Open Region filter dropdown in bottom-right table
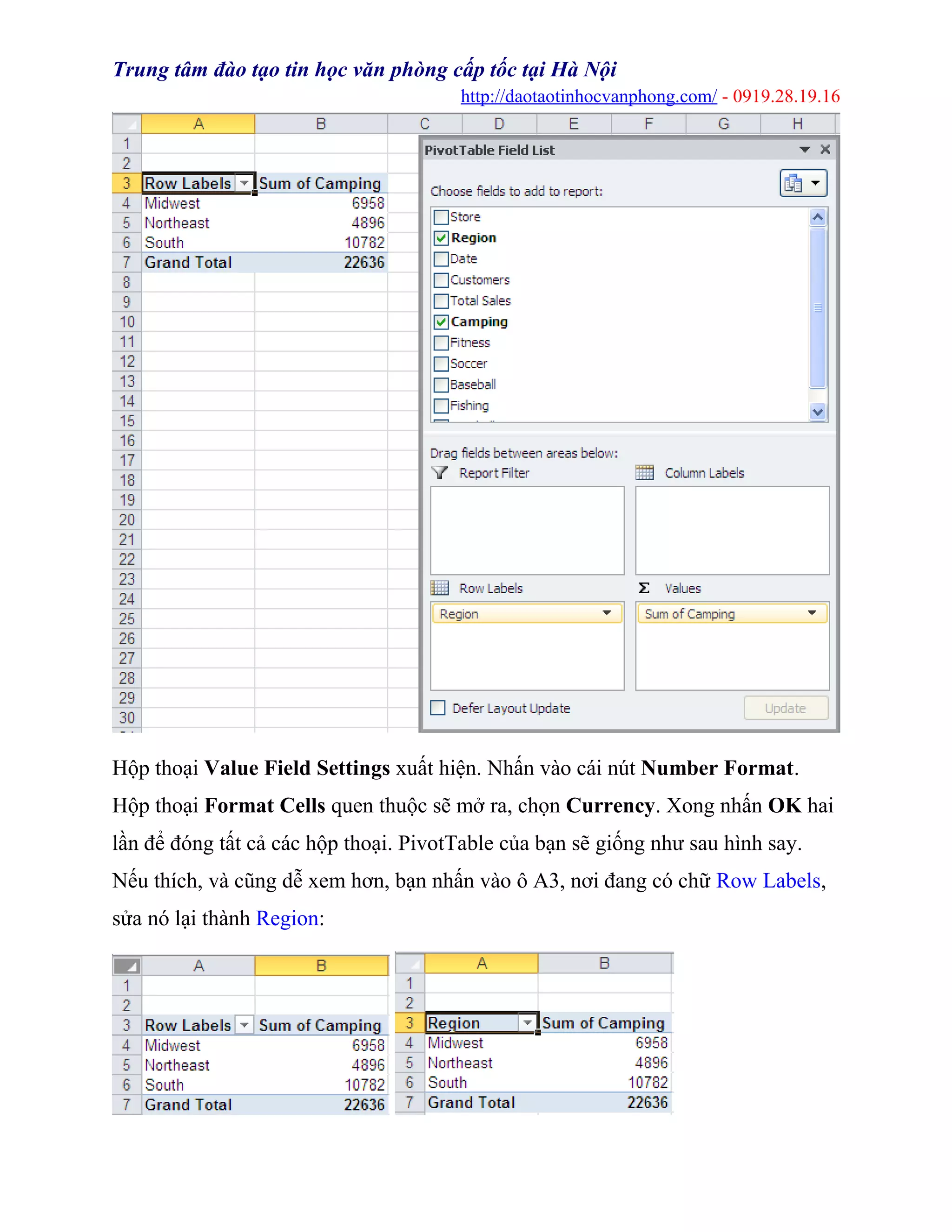 click(x=527, y=1023)
